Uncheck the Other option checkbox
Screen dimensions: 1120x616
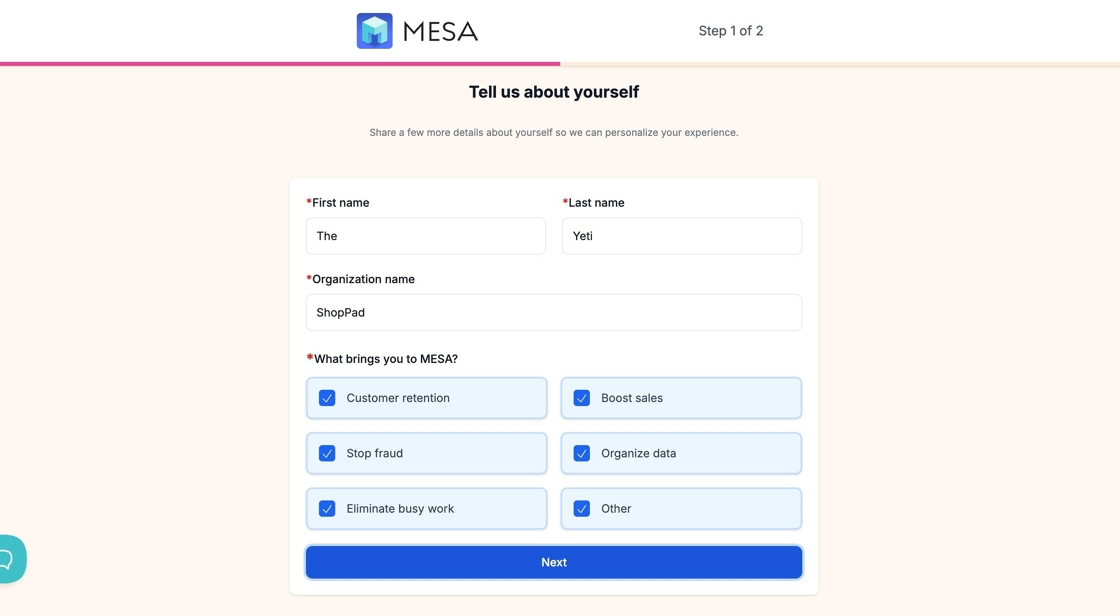point(582,509)
